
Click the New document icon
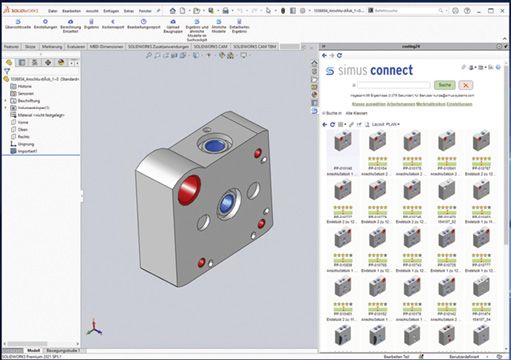[x=182, y=11]
